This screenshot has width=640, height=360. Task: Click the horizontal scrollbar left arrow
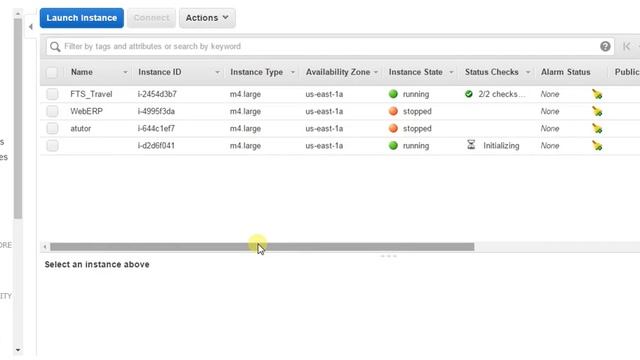pos(45,247)
